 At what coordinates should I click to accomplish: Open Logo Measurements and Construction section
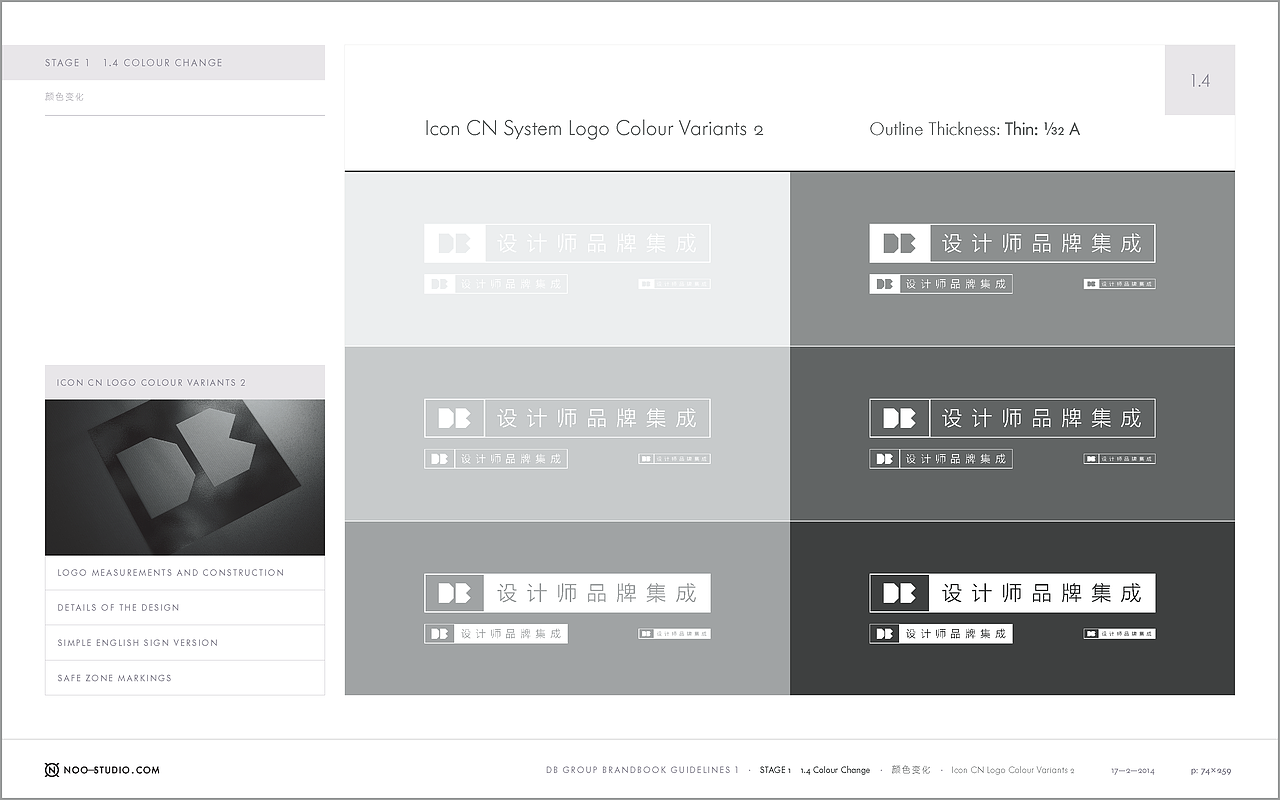185,573
